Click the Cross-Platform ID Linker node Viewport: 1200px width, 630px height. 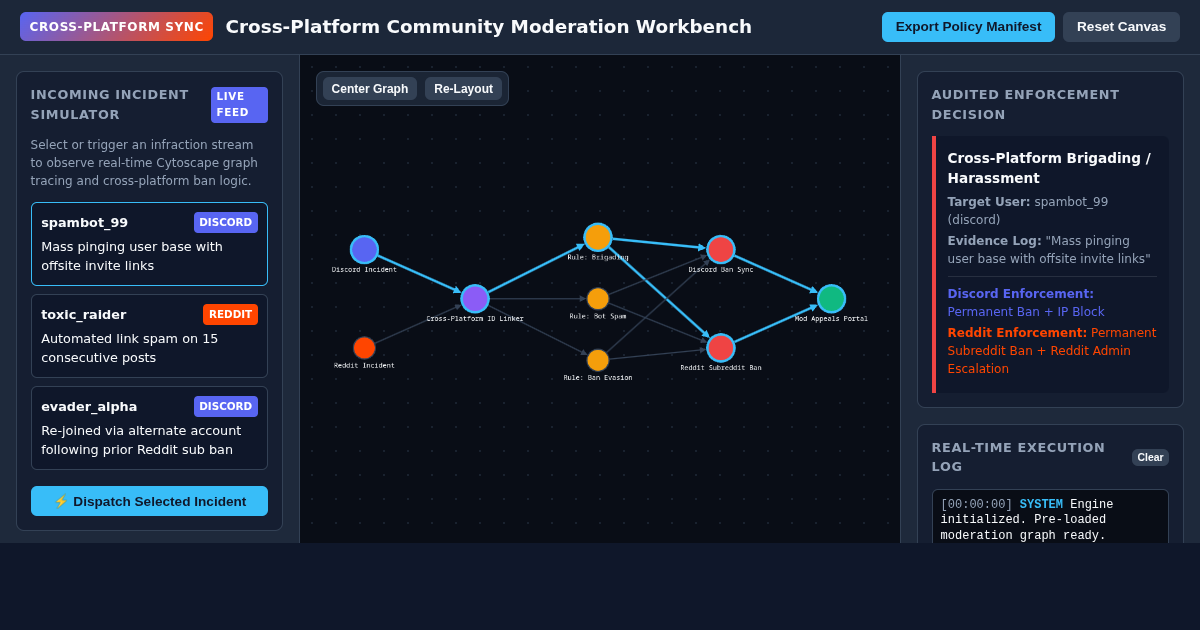click(x=475, y=299)
